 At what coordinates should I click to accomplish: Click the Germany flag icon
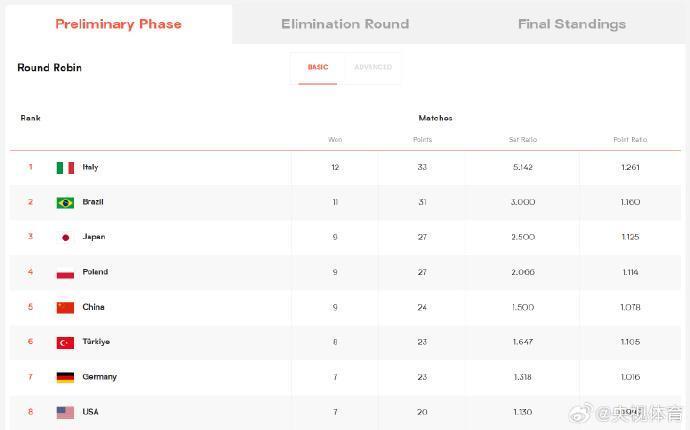coord(65,378)
